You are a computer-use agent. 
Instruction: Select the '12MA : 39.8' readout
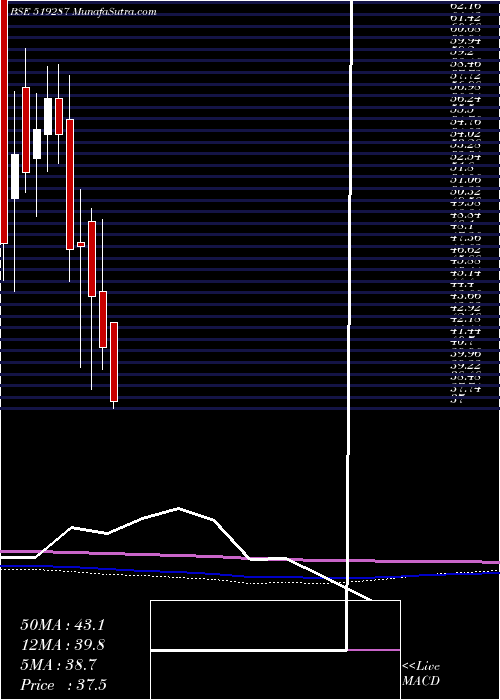point(62,645)
